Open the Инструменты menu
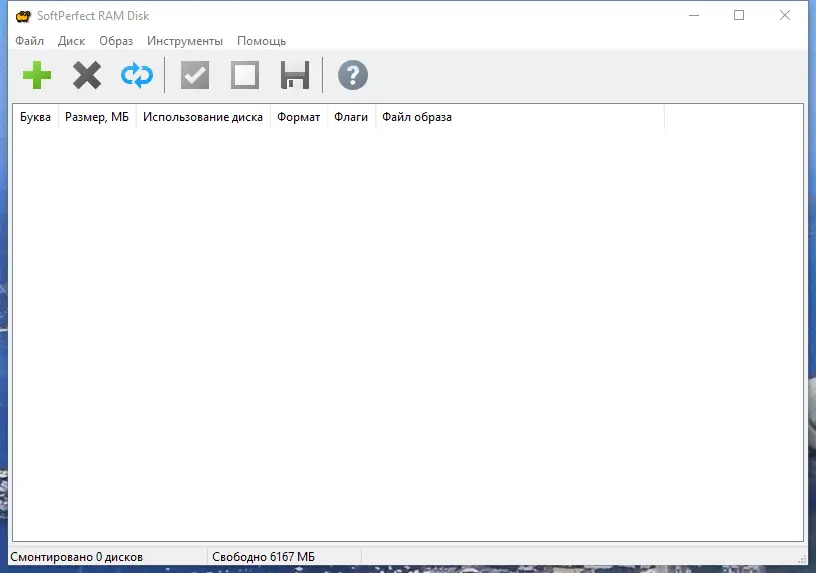 tap(185, 41)
